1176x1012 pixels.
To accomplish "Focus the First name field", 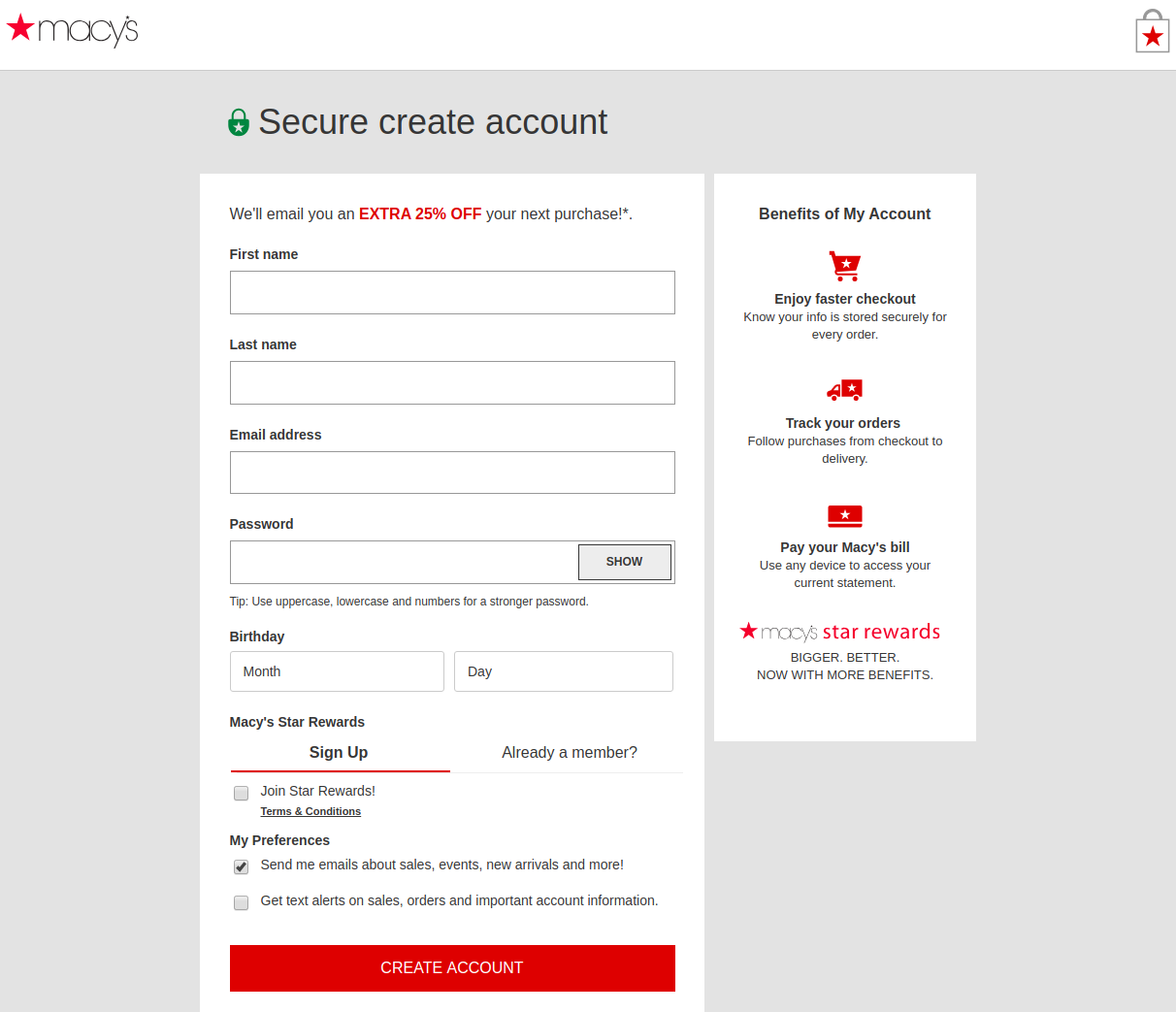I will click(x=452, y=293).
